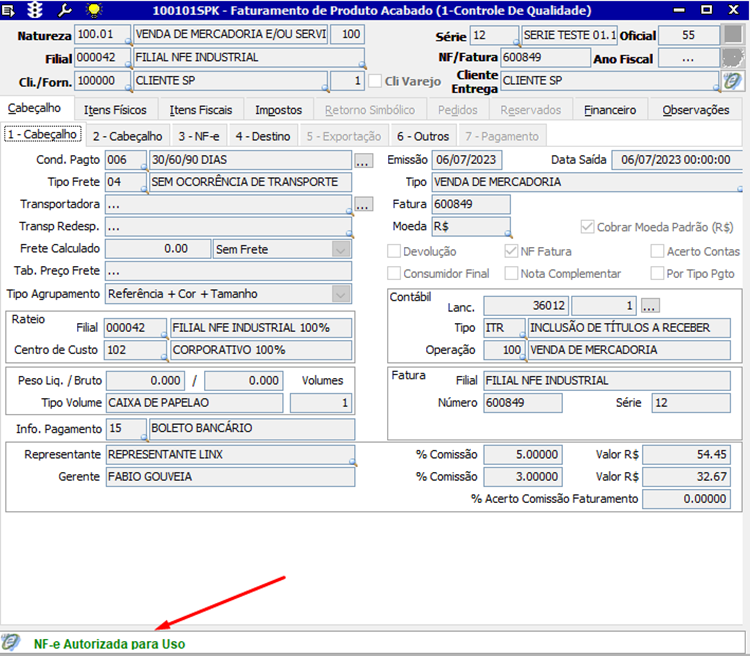Check the Acerto Contas checkbox
This screenshot has height=656, width=750.
[x=658, y=251]
